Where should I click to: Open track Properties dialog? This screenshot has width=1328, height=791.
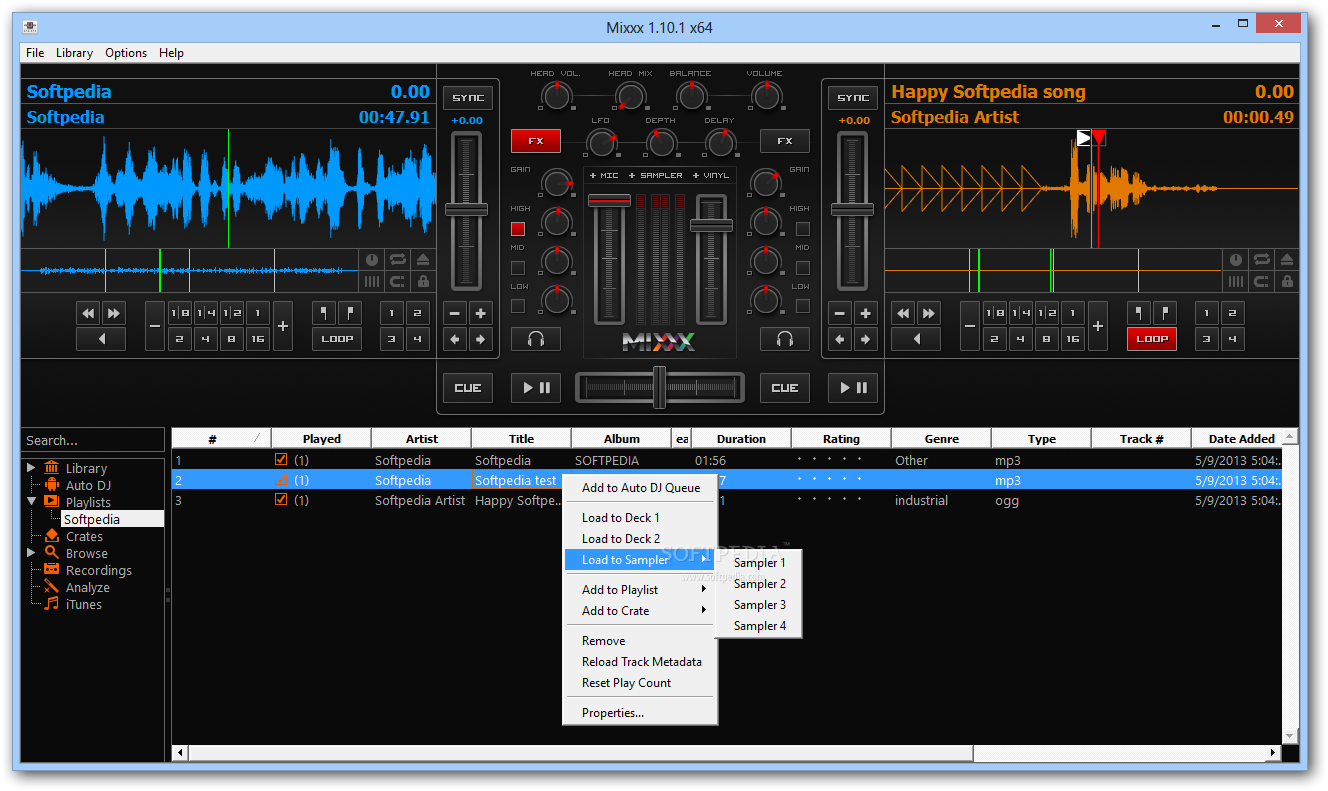(x=640, y=713)
